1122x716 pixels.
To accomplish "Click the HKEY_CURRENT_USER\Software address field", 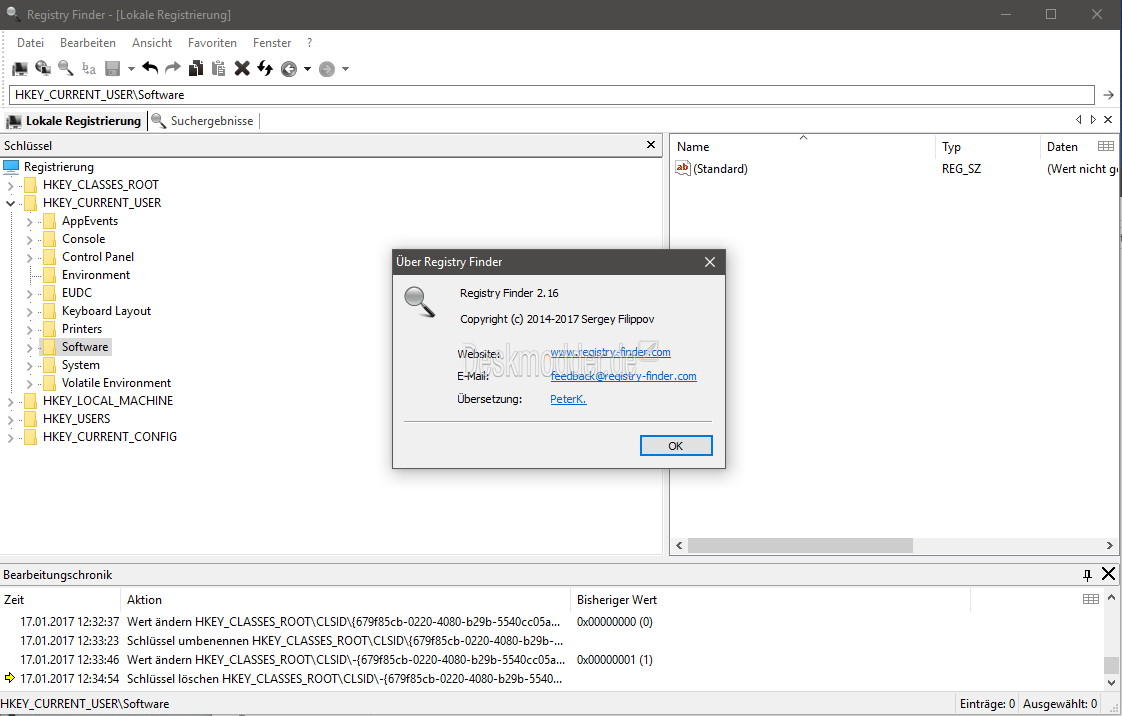I will [551, 95].
